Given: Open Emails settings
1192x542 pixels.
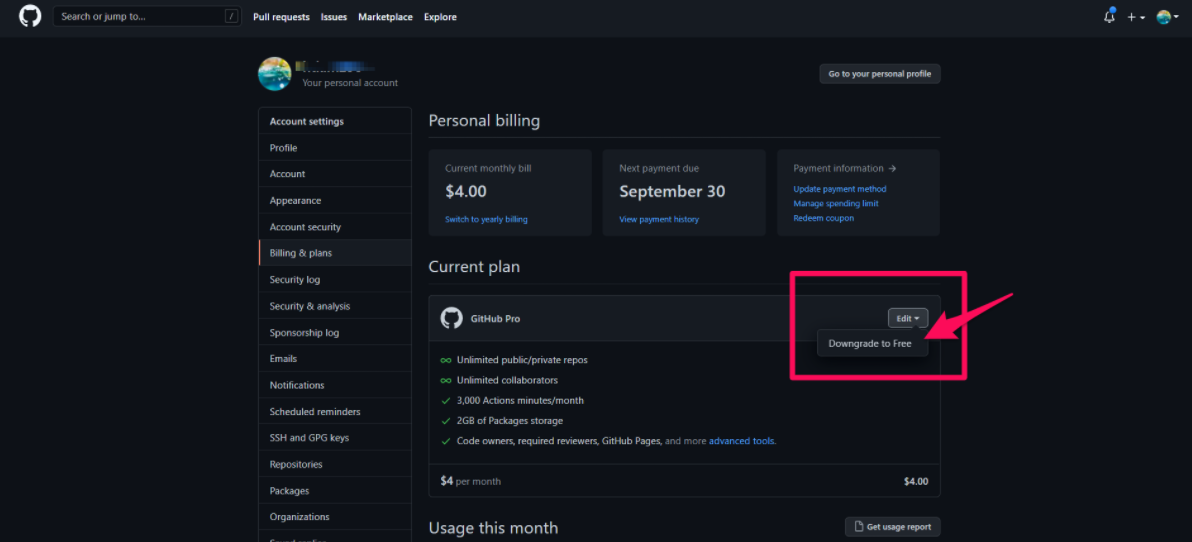Looking at the screenshot, I should [334, 359].
